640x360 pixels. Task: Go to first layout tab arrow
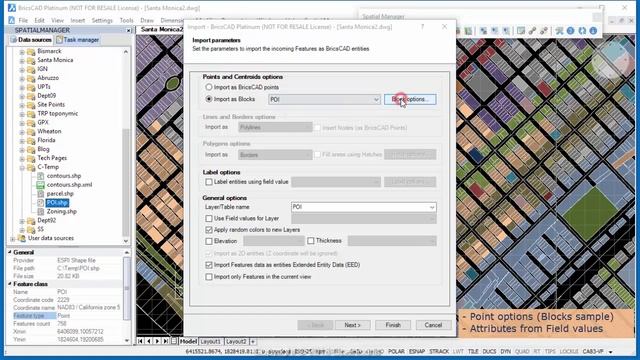click(140, 341)
